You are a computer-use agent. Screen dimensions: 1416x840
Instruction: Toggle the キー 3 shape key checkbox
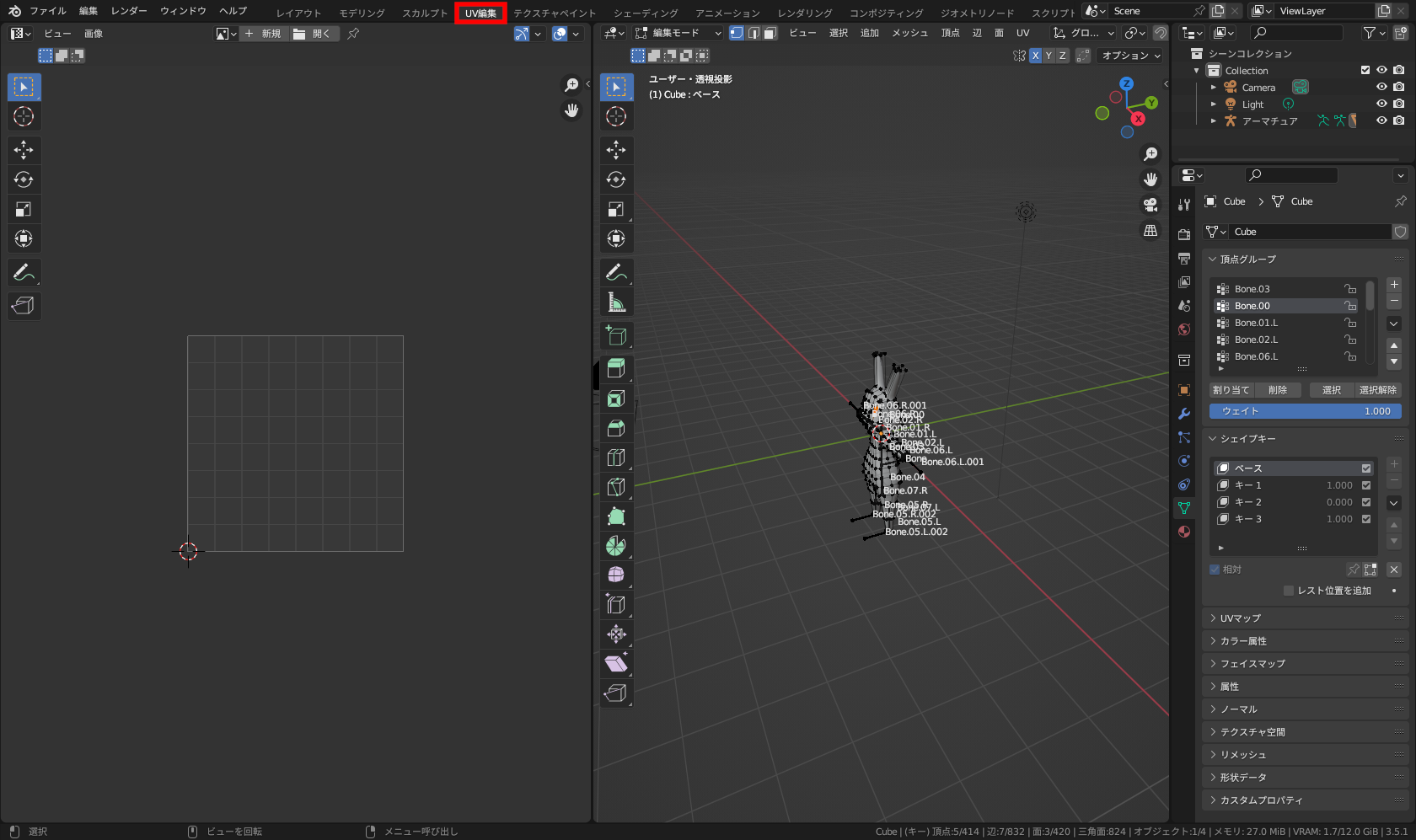pyautogui.click(x=1366, y=519)
